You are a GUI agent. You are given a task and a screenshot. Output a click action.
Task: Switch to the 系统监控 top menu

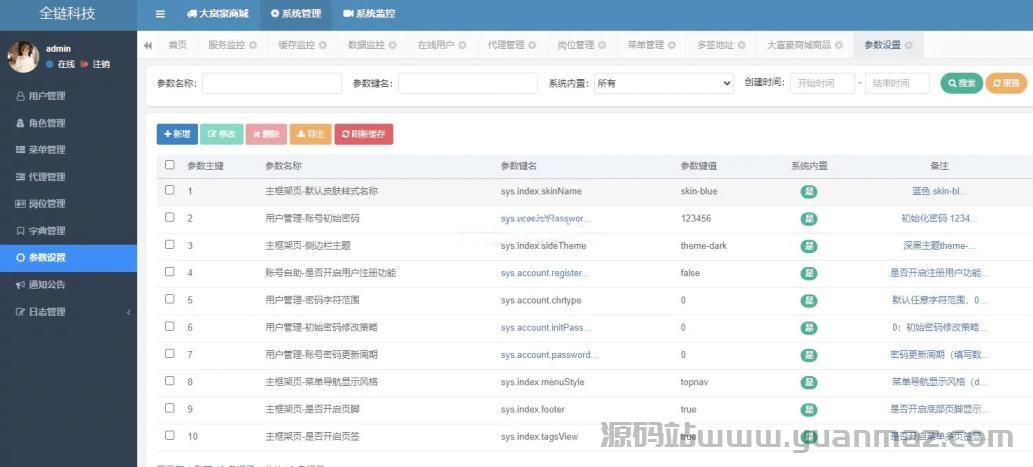[x=369, y=14]
